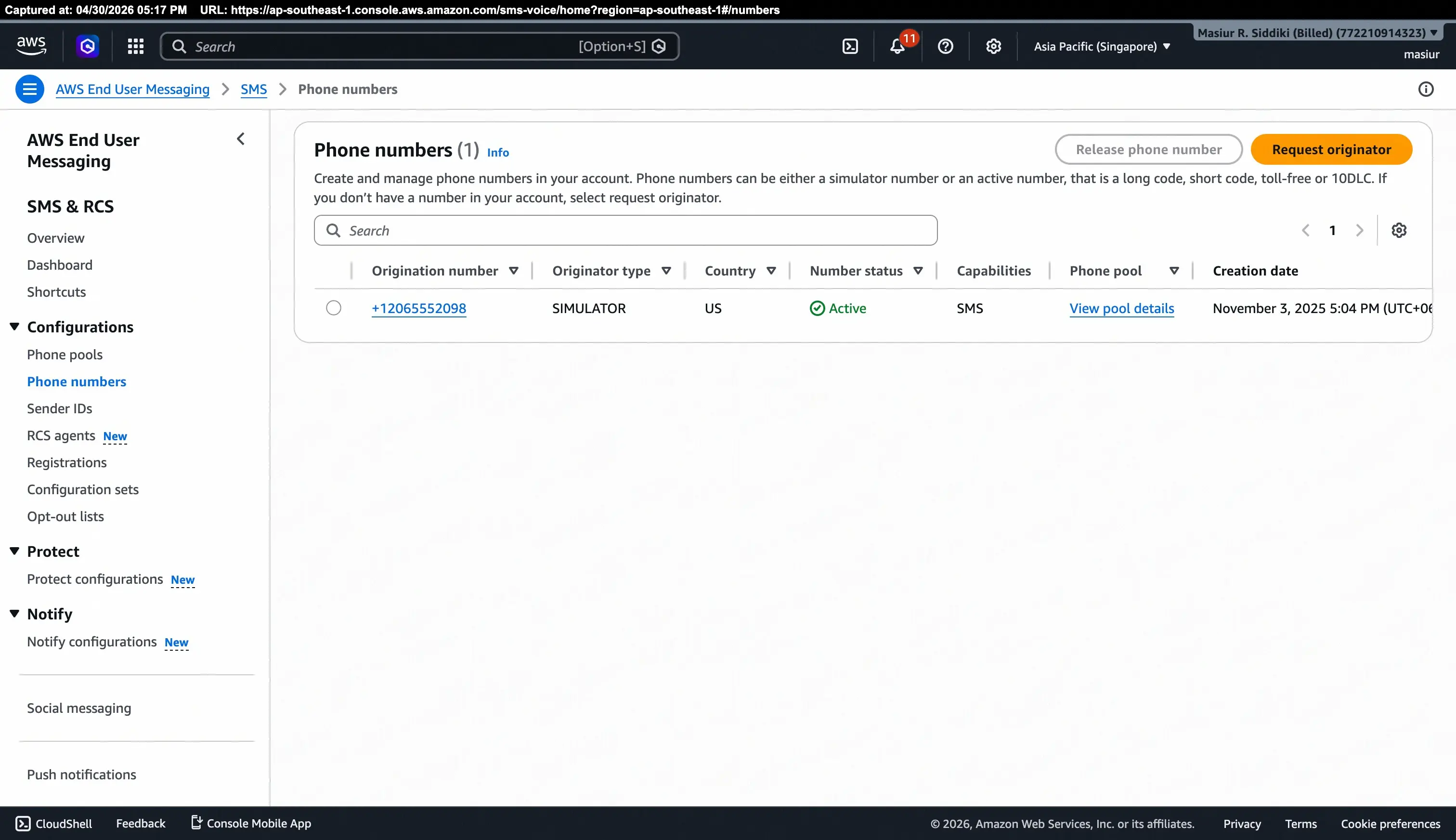Collapse the Configurations section
This screenshot has width=1456, height=840.
(x=14, y=327)
